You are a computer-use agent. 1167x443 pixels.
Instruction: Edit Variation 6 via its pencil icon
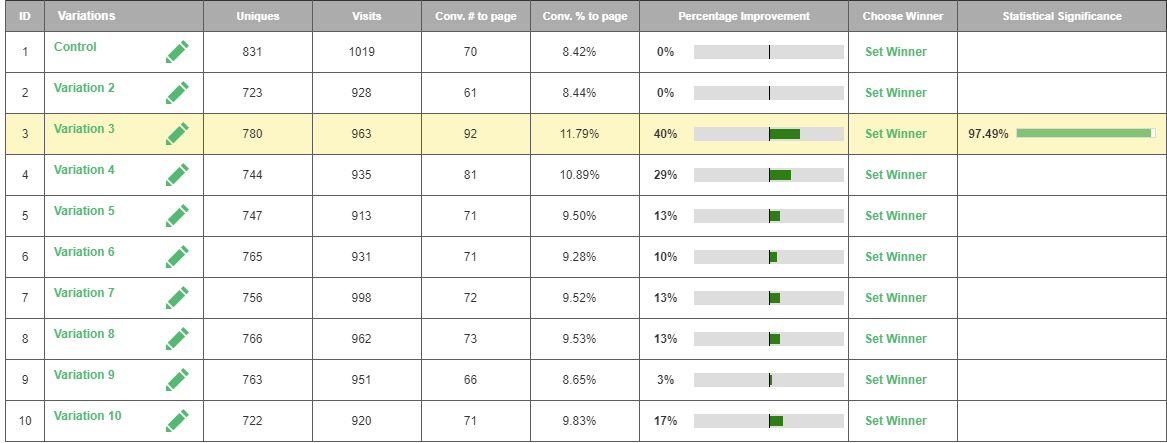(x=177, y=257)
